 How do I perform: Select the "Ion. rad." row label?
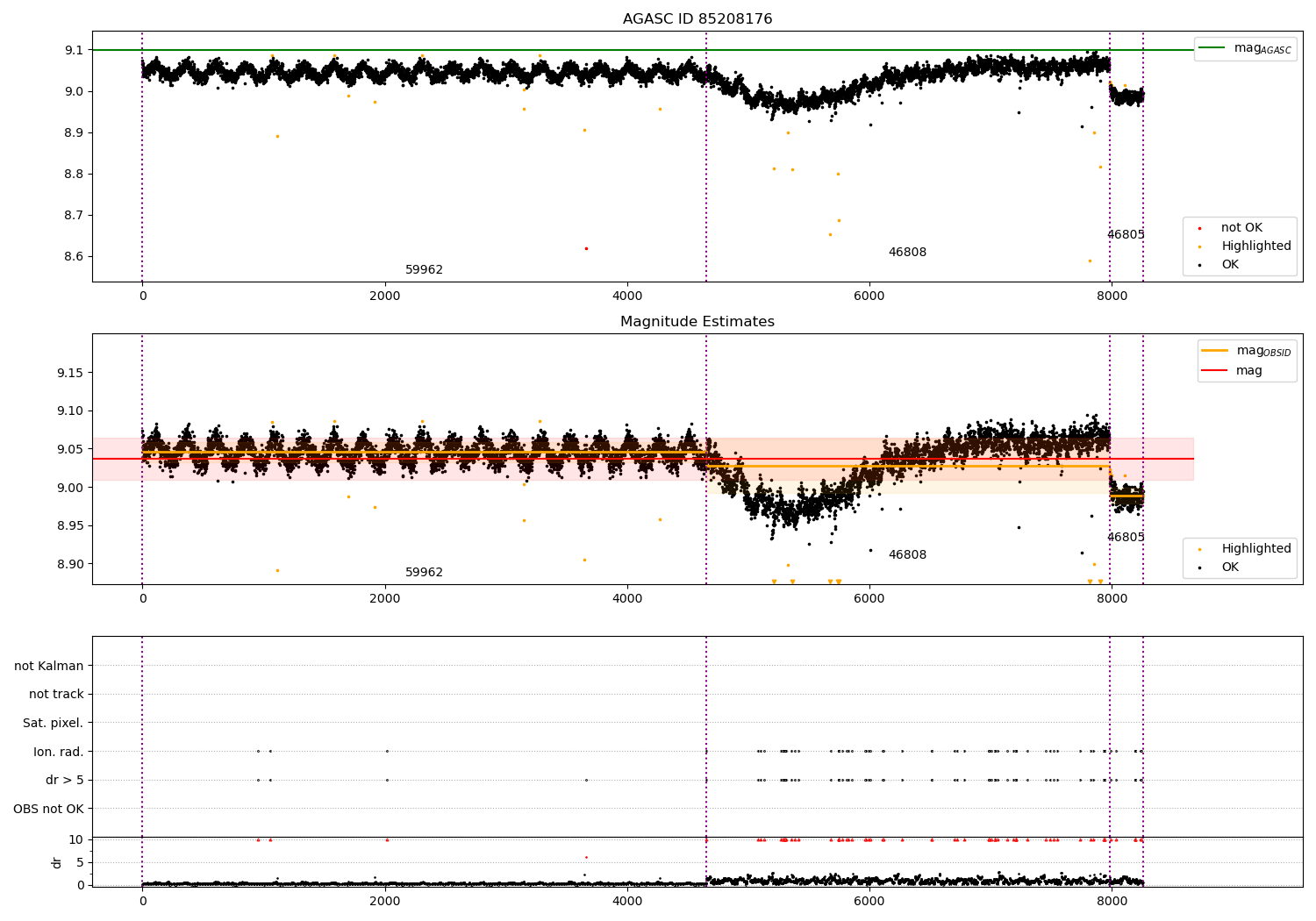click(x=59, y=752)
